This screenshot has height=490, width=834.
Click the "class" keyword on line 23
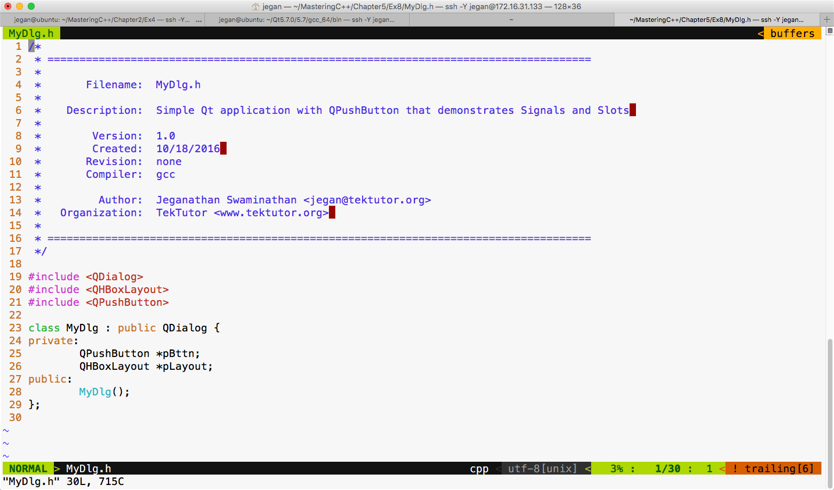point(44,328)
